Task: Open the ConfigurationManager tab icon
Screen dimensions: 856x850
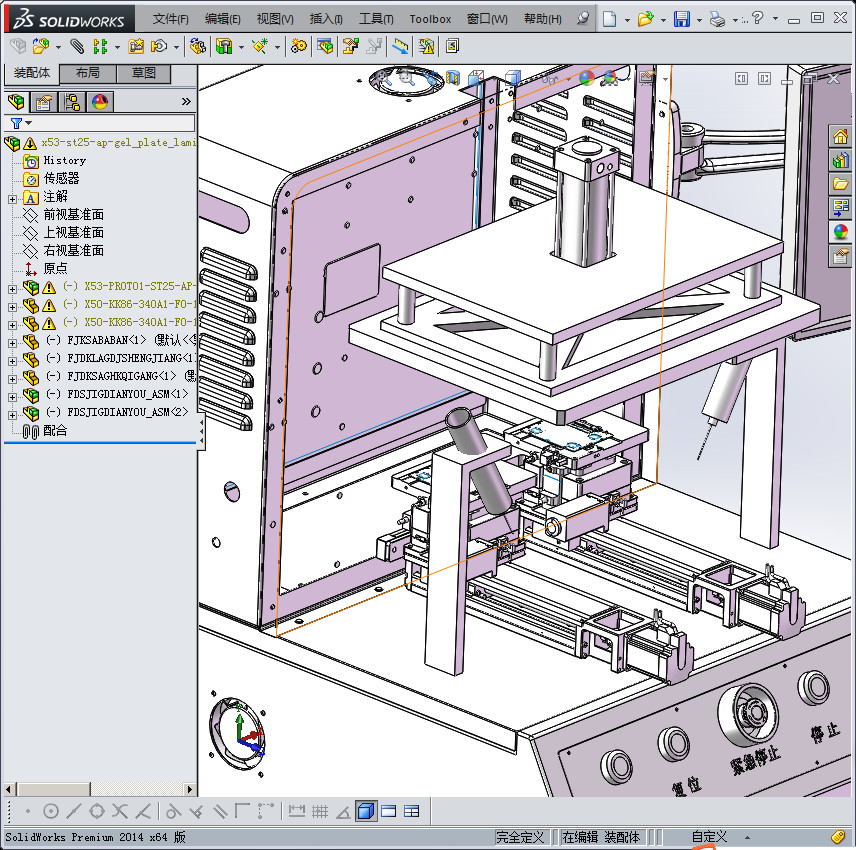Action: 72,101
